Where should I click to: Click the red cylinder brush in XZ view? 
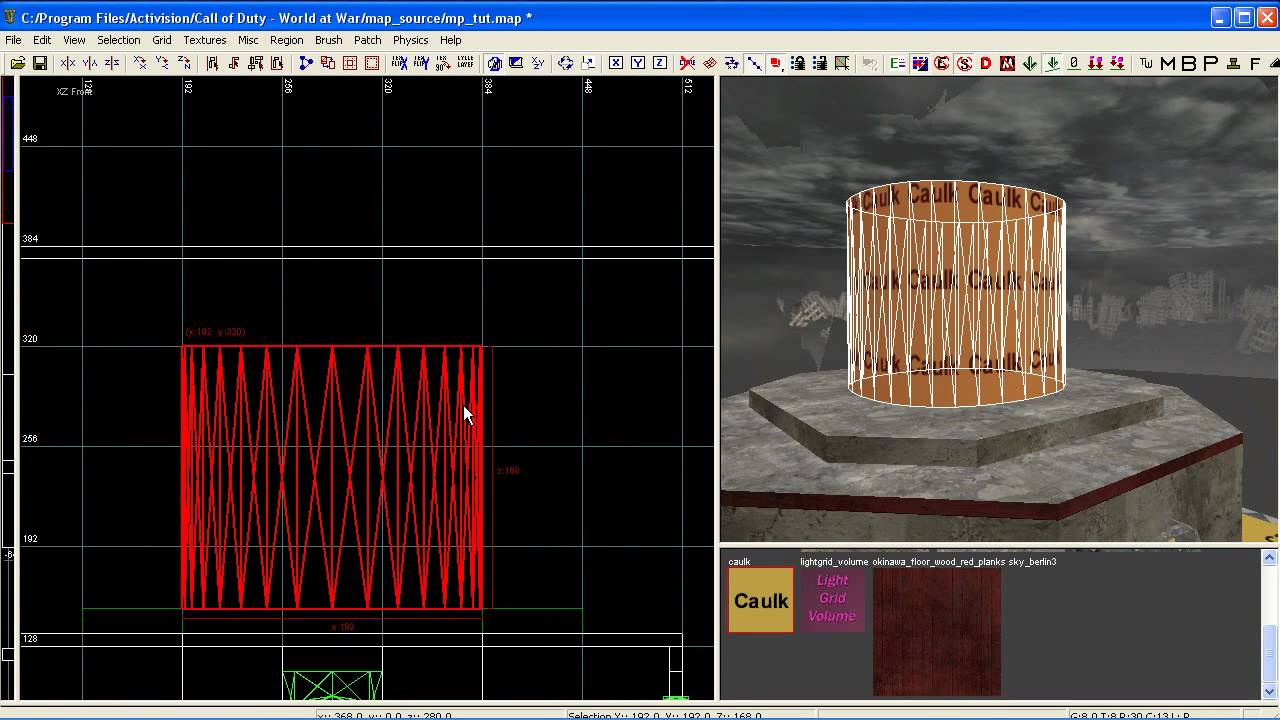(332, 477)
